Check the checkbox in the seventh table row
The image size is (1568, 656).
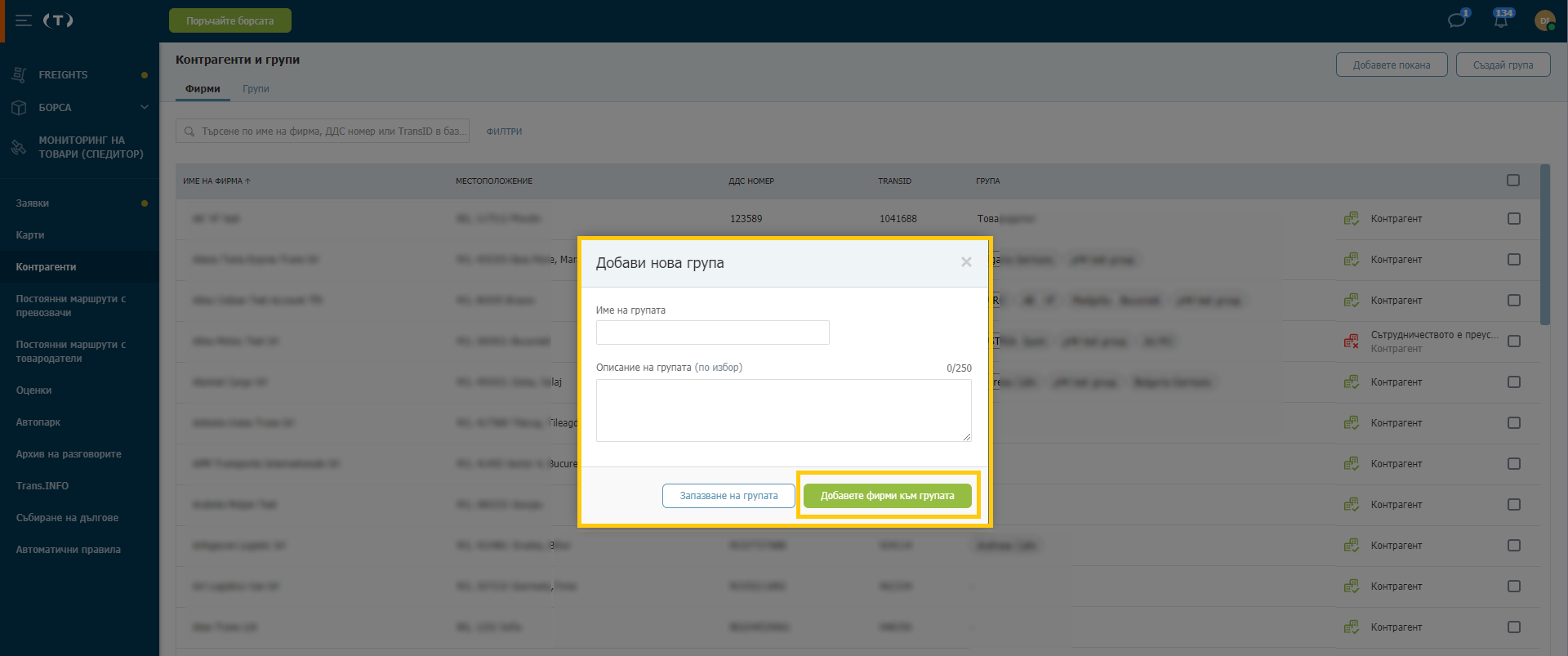coord(1513,464)
